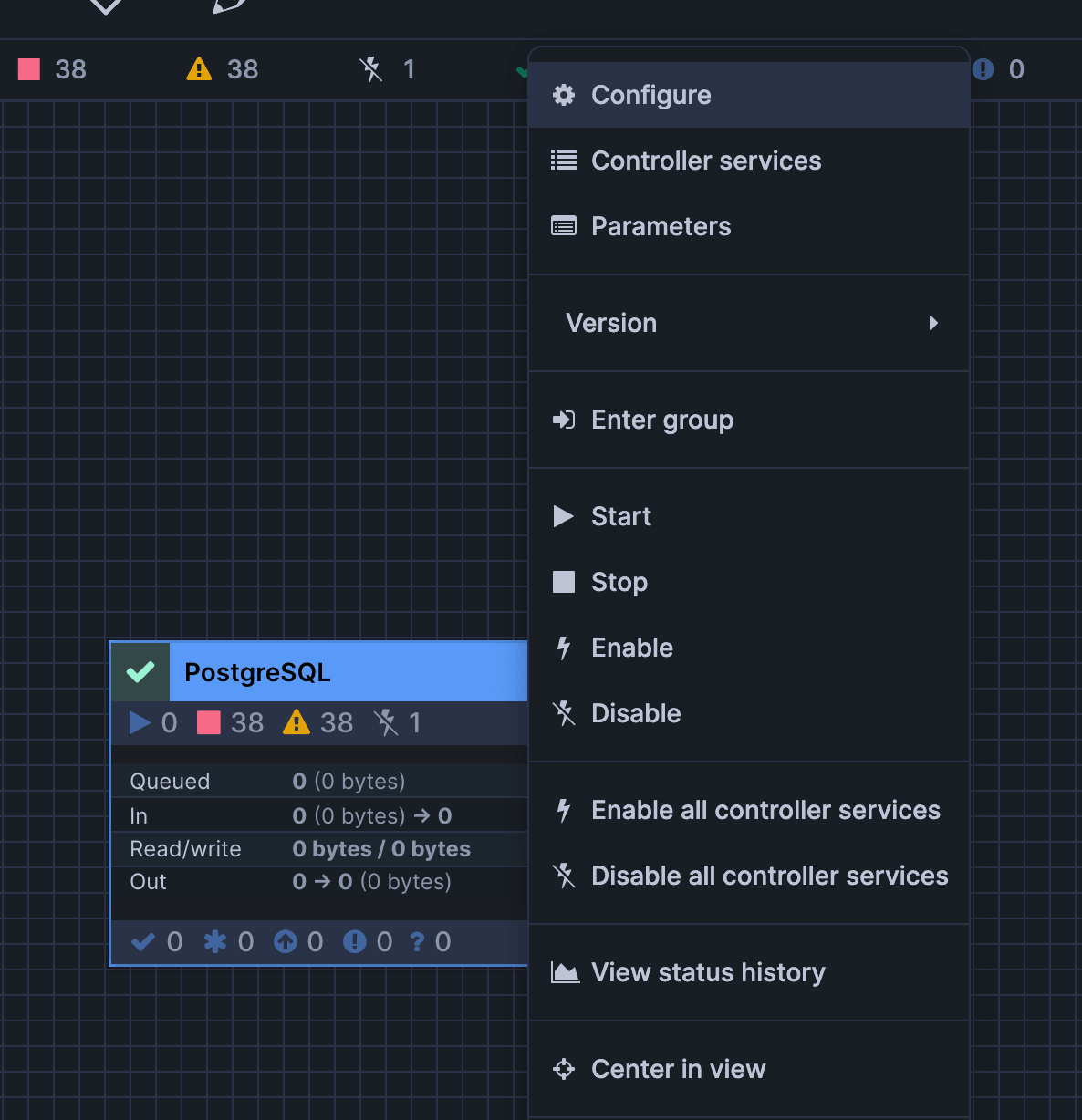Click Center in view crosshair icon
This screenshot has height=1120, width=1082.
point(564,1069)
